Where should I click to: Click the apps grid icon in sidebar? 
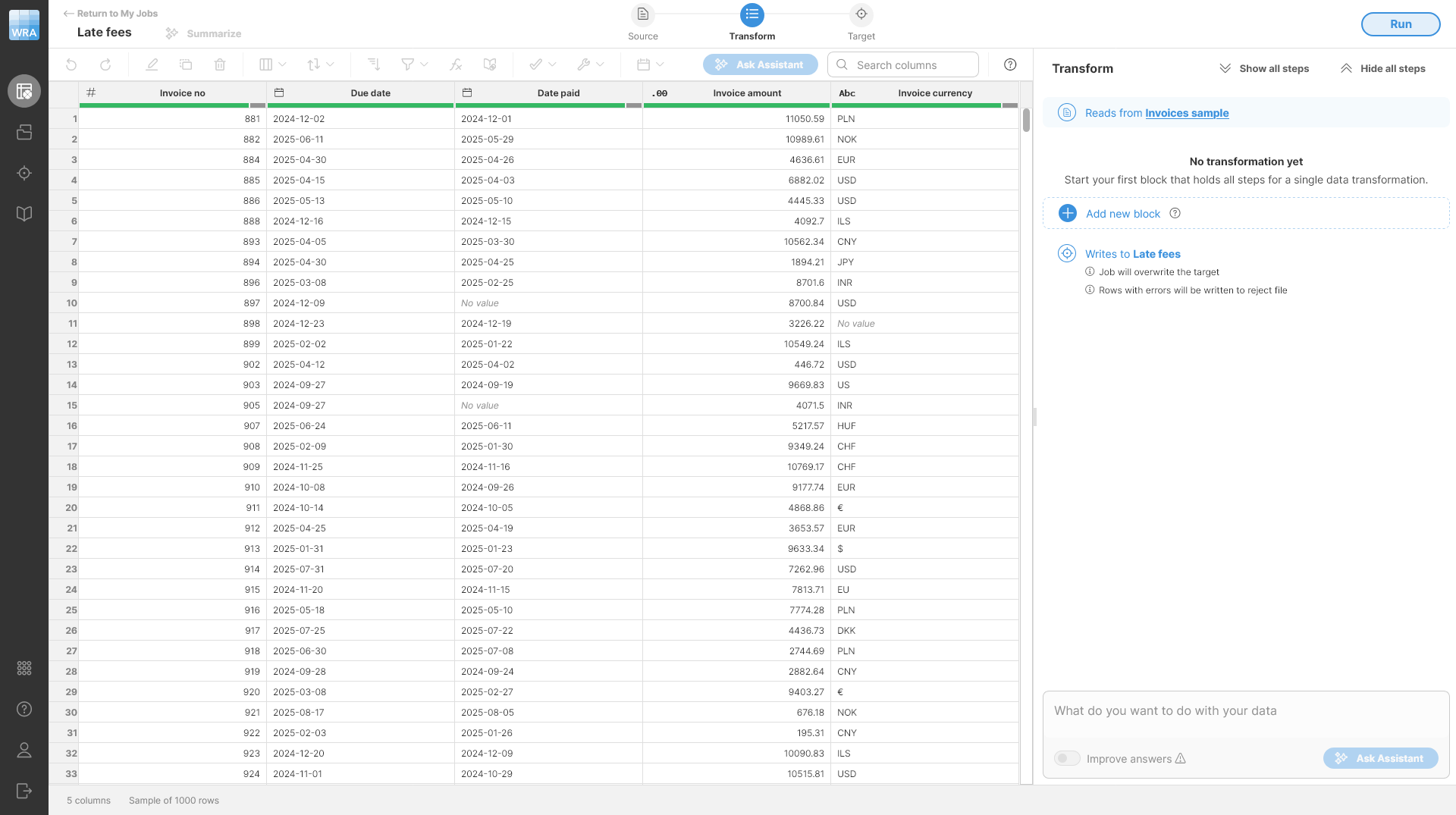tap(24, 669)
